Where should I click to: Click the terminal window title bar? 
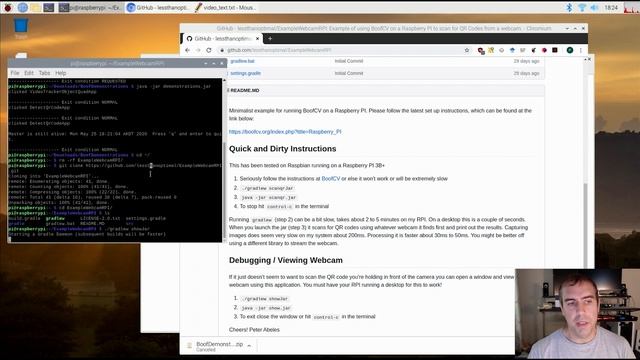[117, 63]
